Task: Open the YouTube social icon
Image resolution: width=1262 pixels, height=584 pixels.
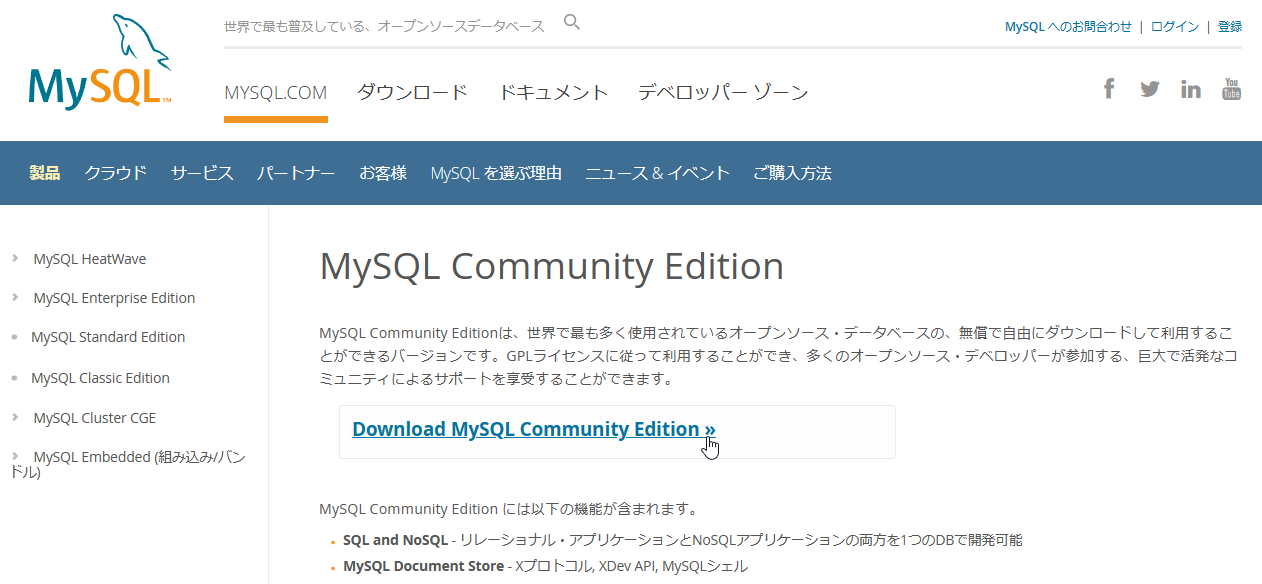Action: click(x=1231, y=89)
